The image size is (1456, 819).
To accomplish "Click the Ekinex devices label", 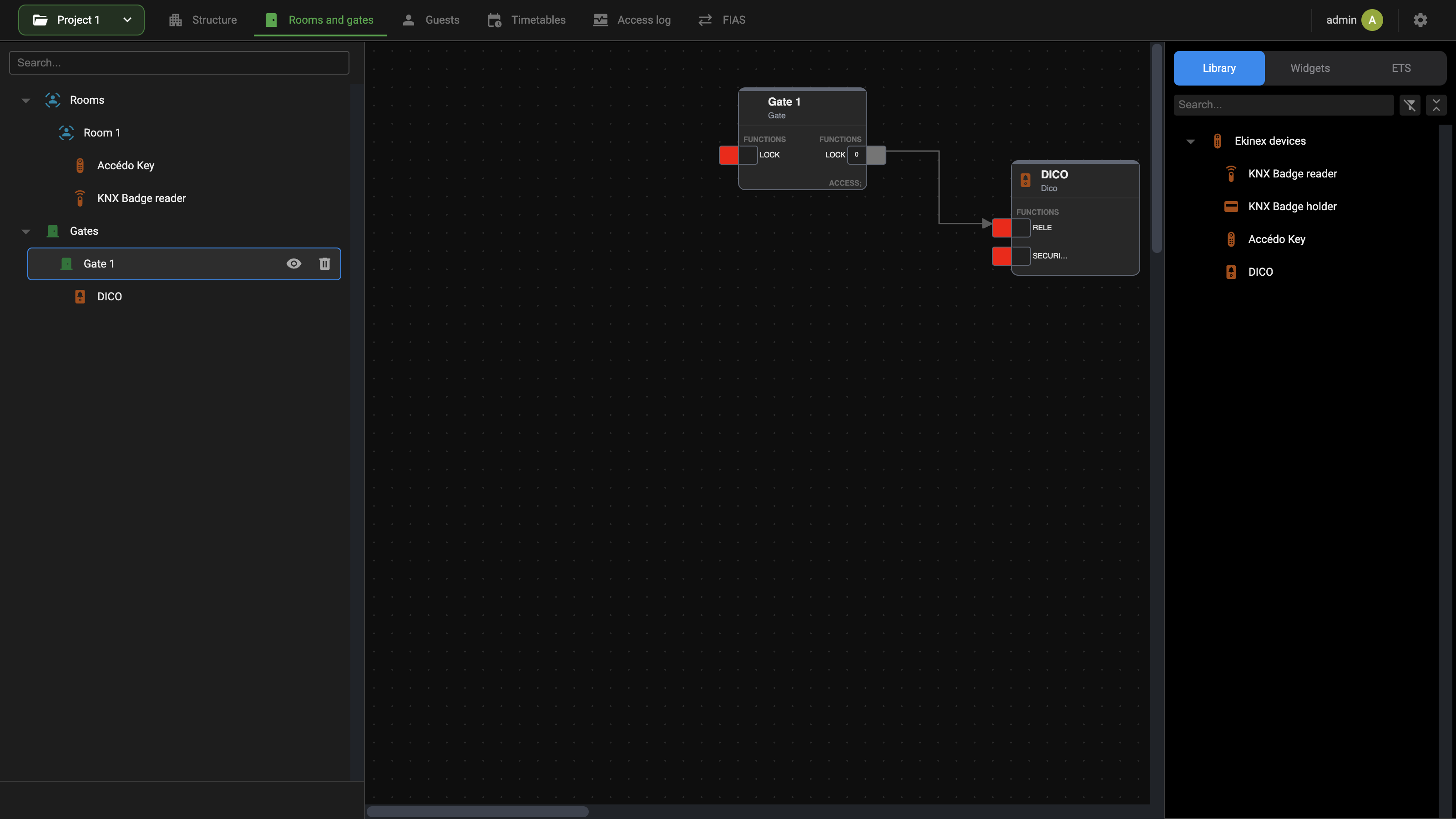I will click(1270, 142).
